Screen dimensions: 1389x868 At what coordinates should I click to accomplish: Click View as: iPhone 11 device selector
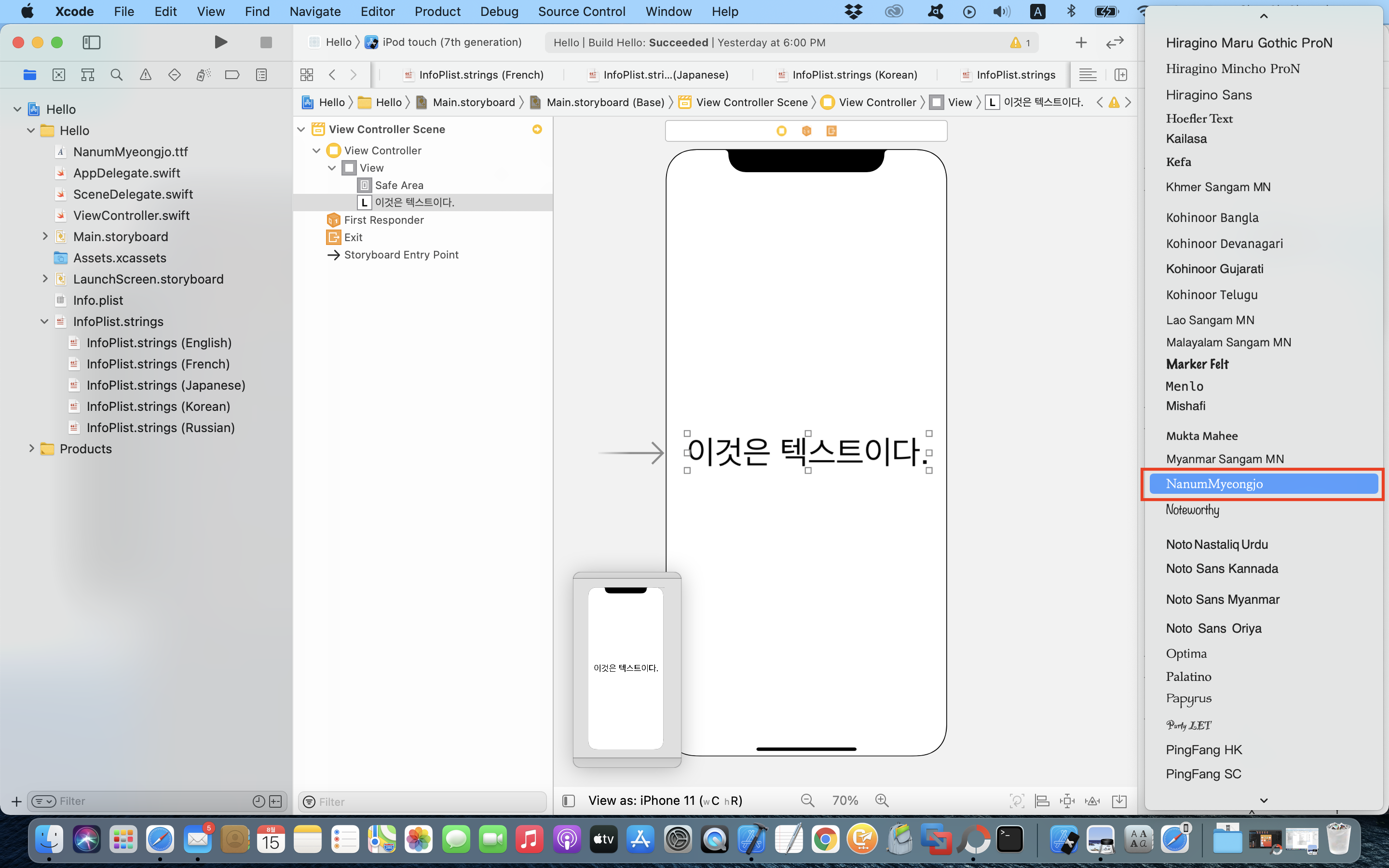point(665,801)
